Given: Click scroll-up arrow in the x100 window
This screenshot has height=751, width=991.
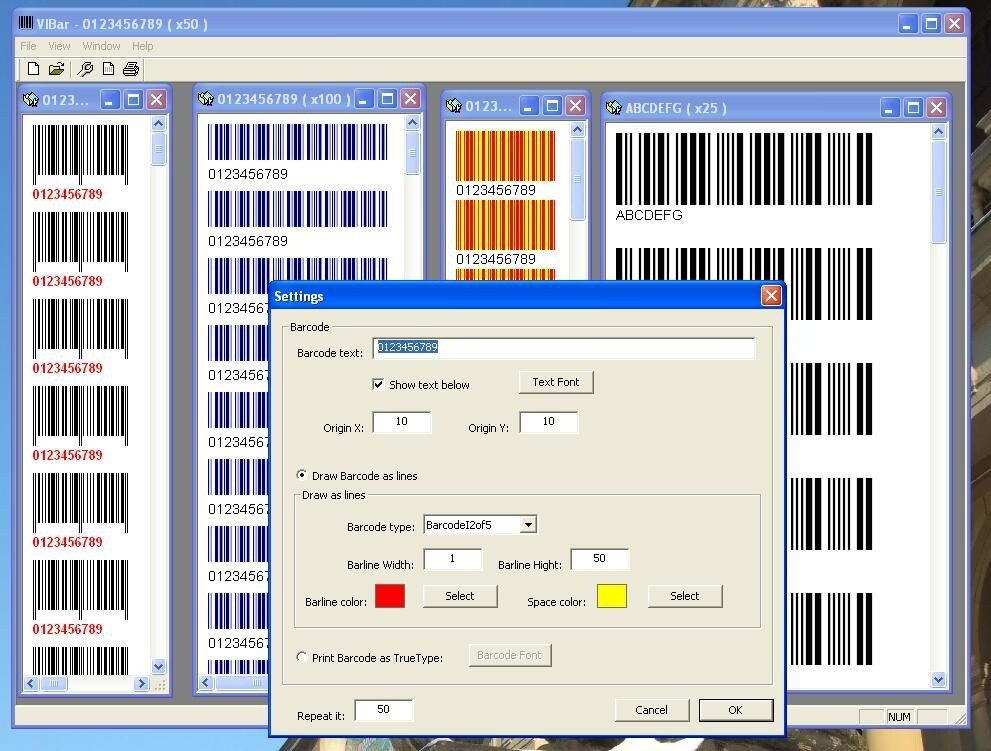Looking at the screenshot, I should coord(413,123).
